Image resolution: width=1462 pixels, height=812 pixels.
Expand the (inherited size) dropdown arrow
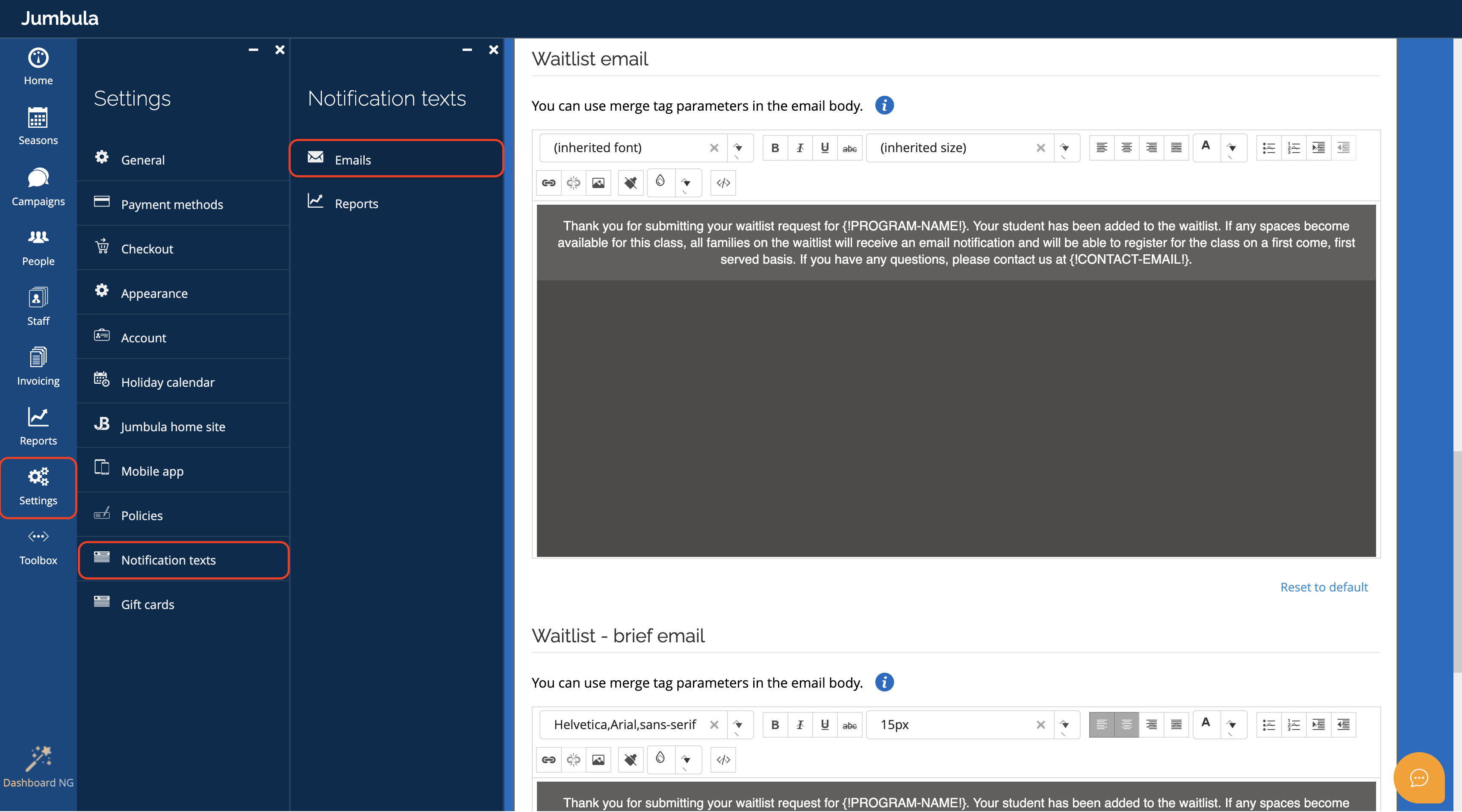click(1065, 148)
